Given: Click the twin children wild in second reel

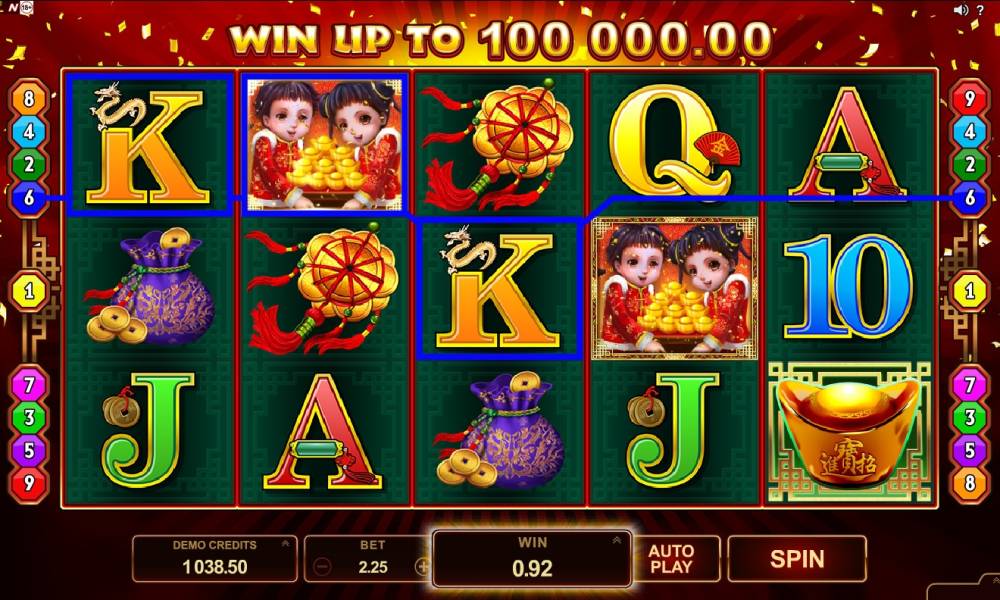Looking at the screenshot, I should click(x=325, y=145).
